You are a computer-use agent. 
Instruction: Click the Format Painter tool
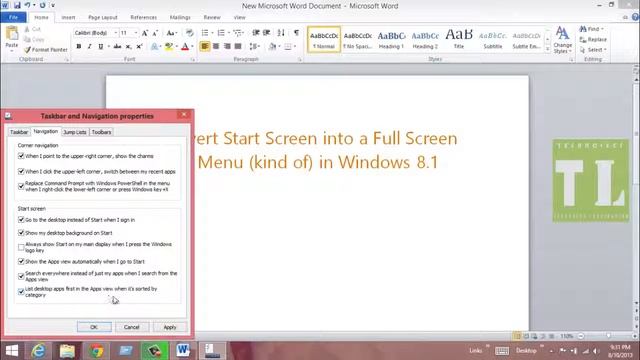[45, 49]
